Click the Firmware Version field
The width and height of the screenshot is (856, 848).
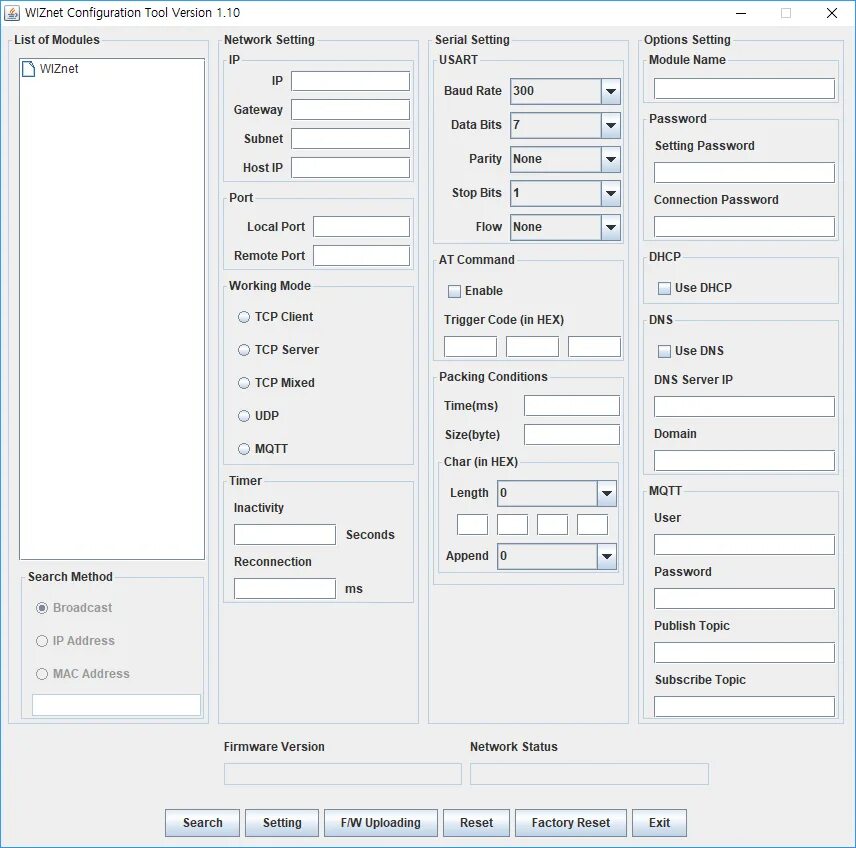(x=343, y=774)
